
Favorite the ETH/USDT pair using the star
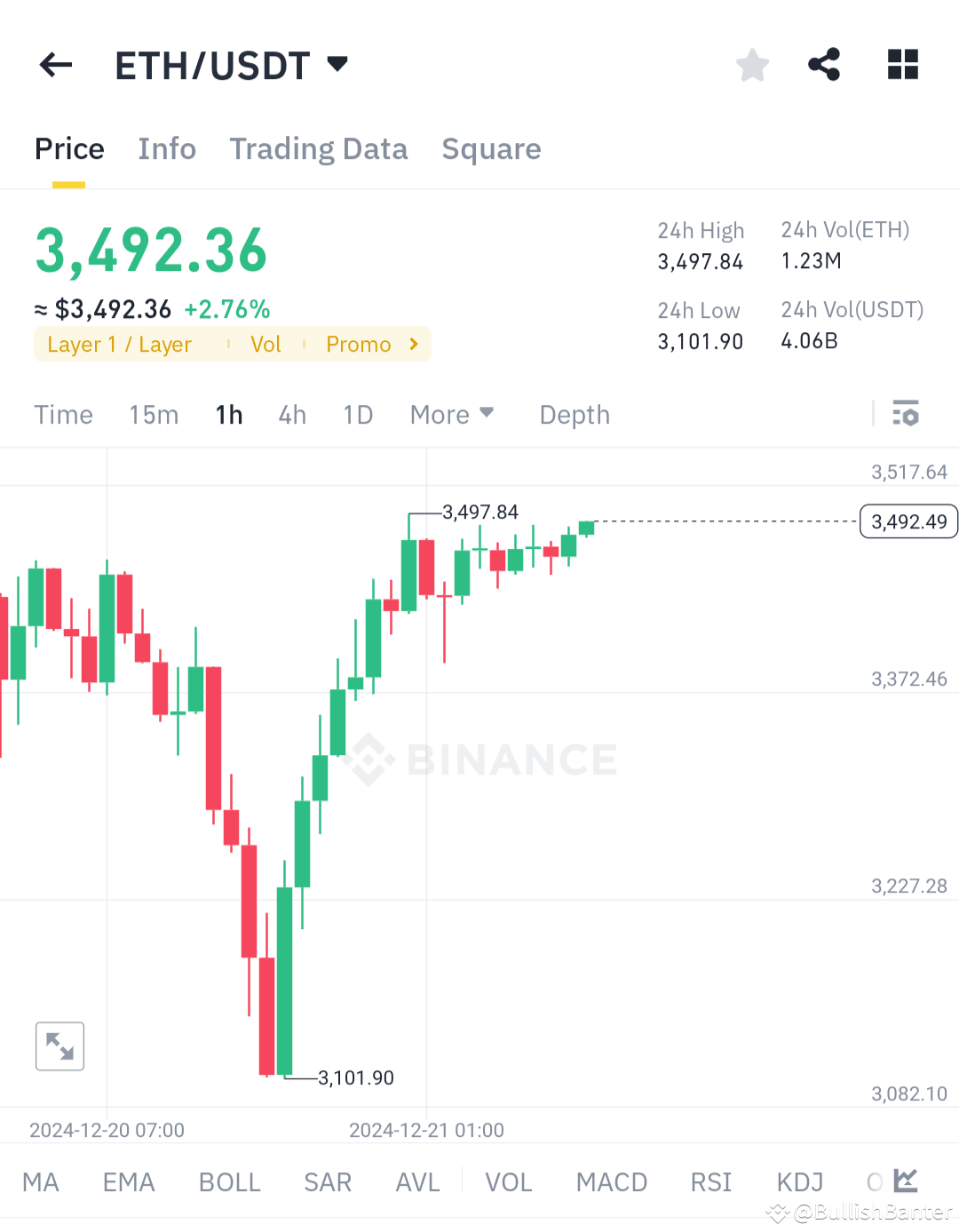tap(752, 65)
